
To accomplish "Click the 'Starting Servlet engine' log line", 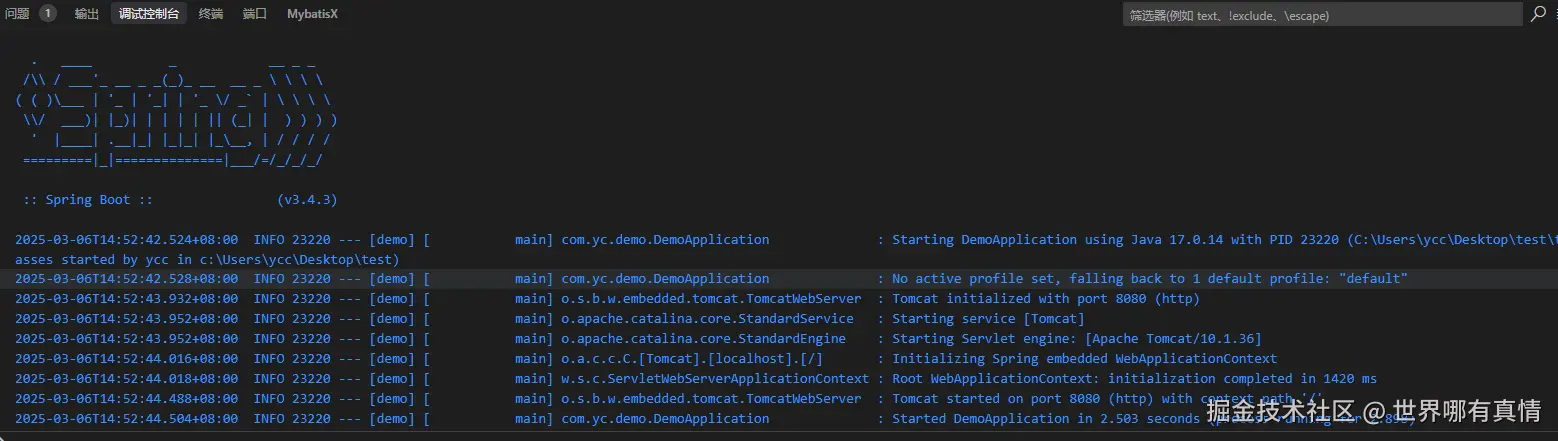I will (x=1076, y=338).
